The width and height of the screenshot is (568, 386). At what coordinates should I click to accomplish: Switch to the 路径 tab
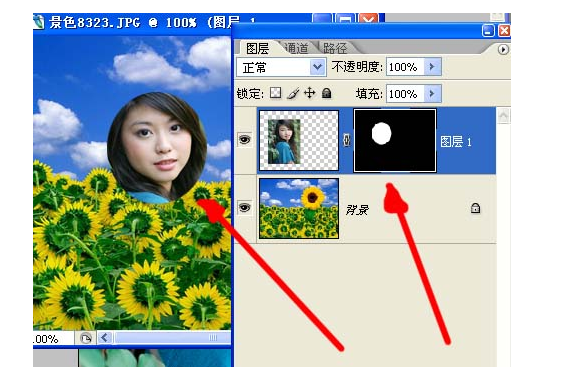pos(334,48)
